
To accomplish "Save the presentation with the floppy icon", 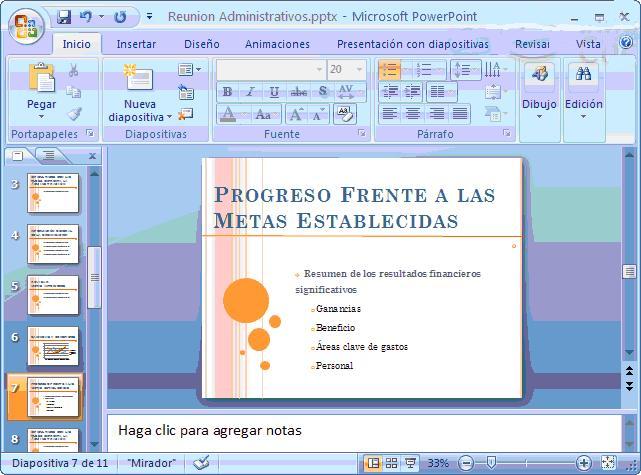I will click(64, 17).
